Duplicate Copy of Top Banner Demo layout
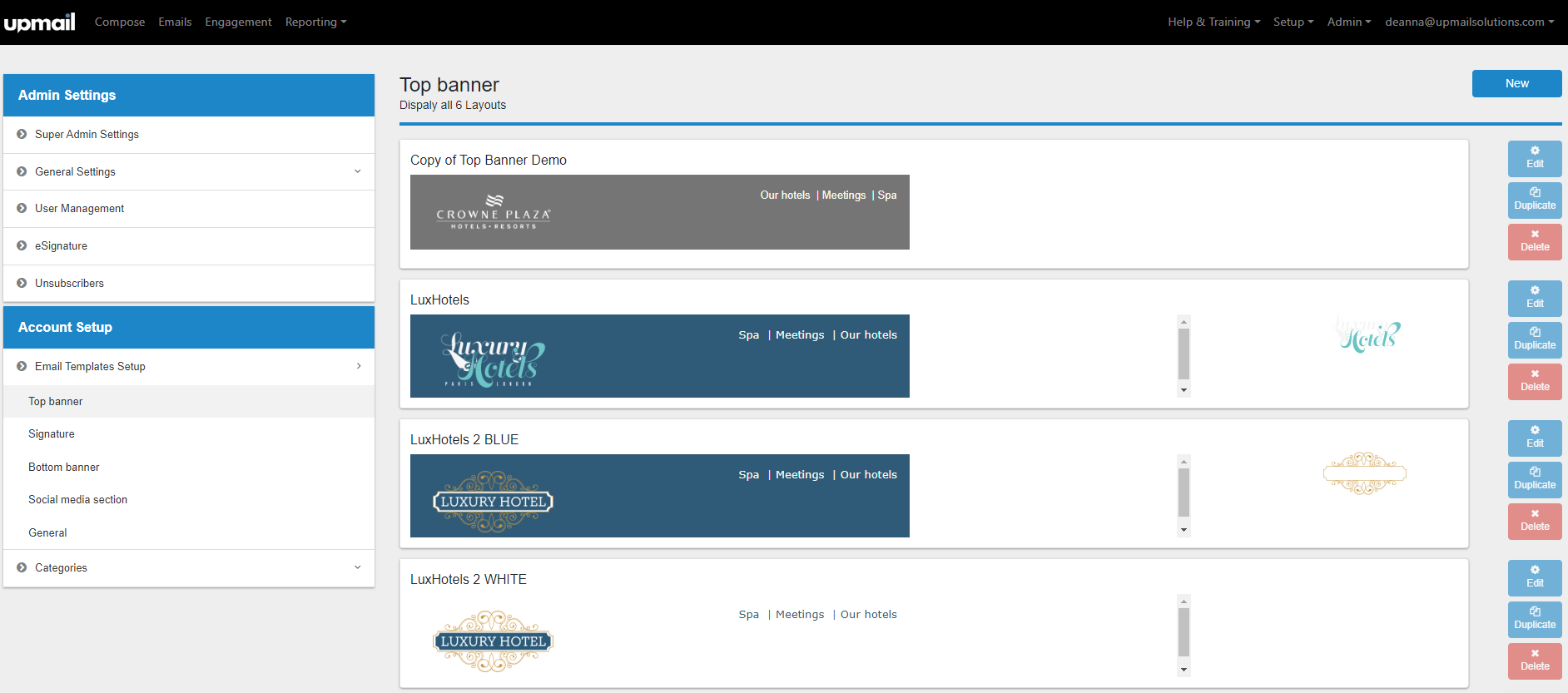The image size is (1568, 693). point(1535,200)
